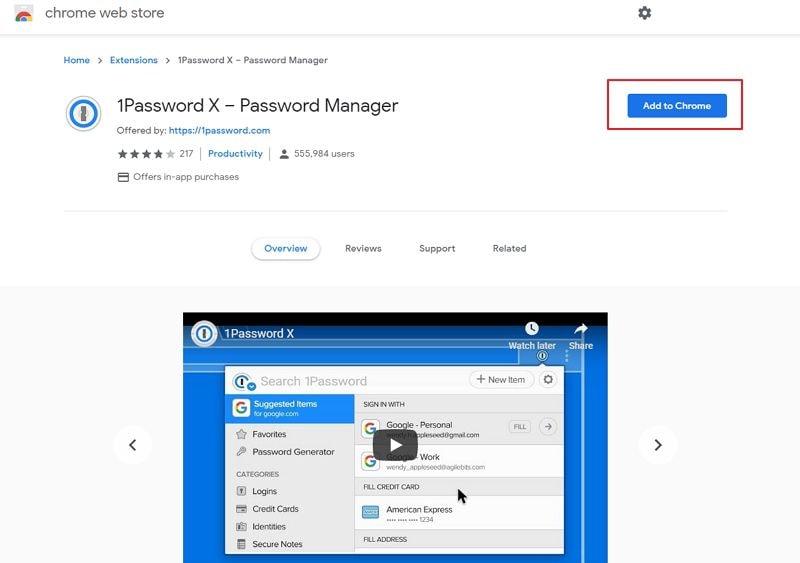Click the Google Work G icon
The image size is (800, 563).
pyautogui.click(x=370, y=461)
